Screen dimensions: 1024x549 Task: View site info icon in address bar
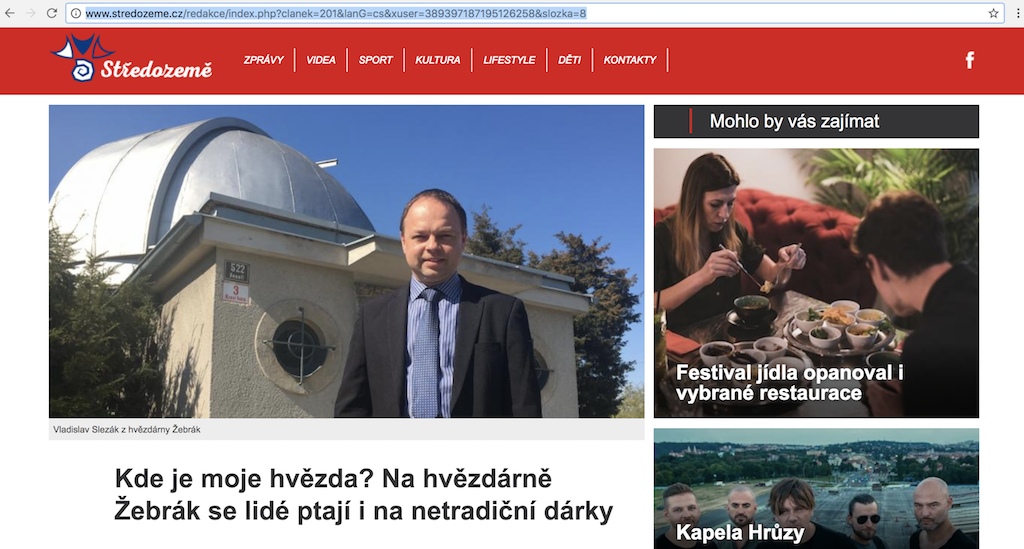76,13
